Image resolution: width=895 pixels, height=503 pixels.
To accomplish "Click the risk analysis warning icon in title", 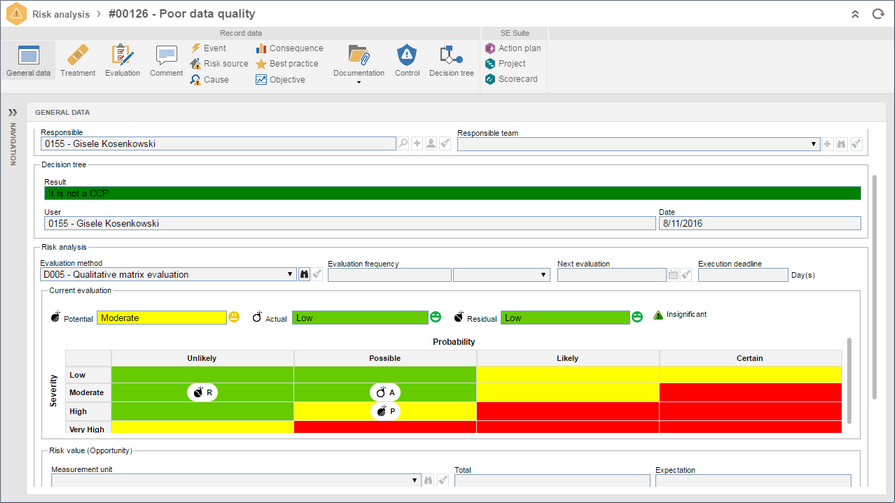I will [x=16, y=14].
